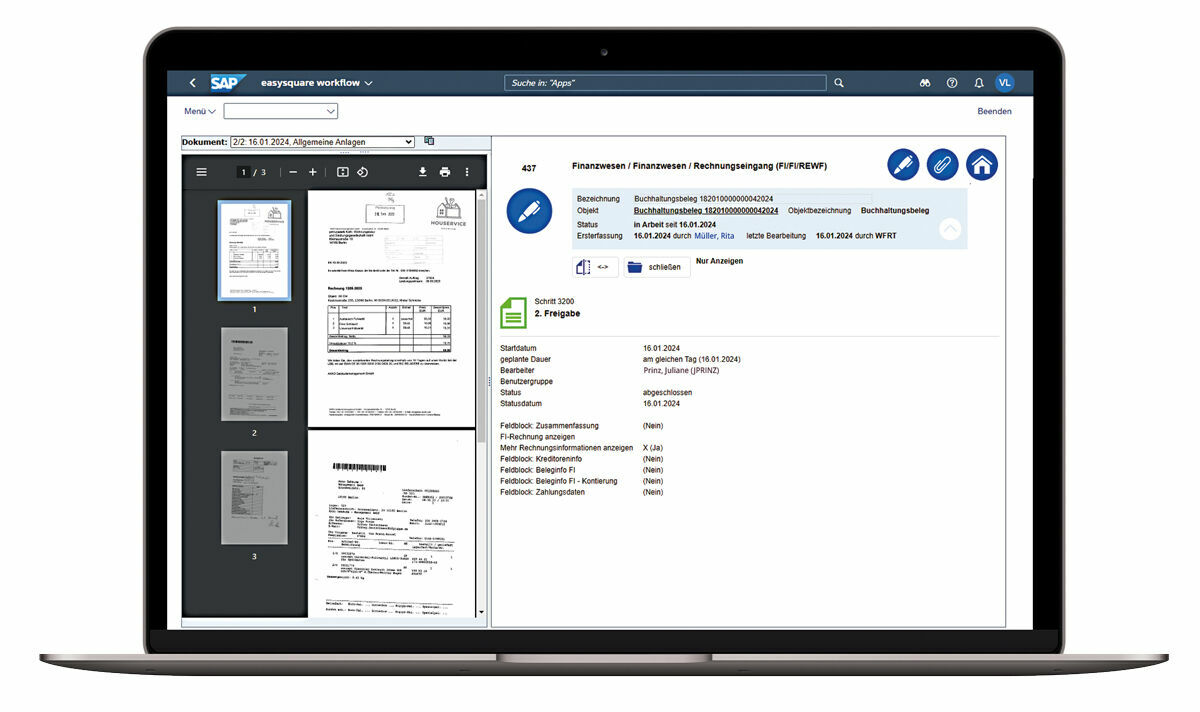Toggle the split view <-> button
Screen dimensions: 1200x712
594,267
